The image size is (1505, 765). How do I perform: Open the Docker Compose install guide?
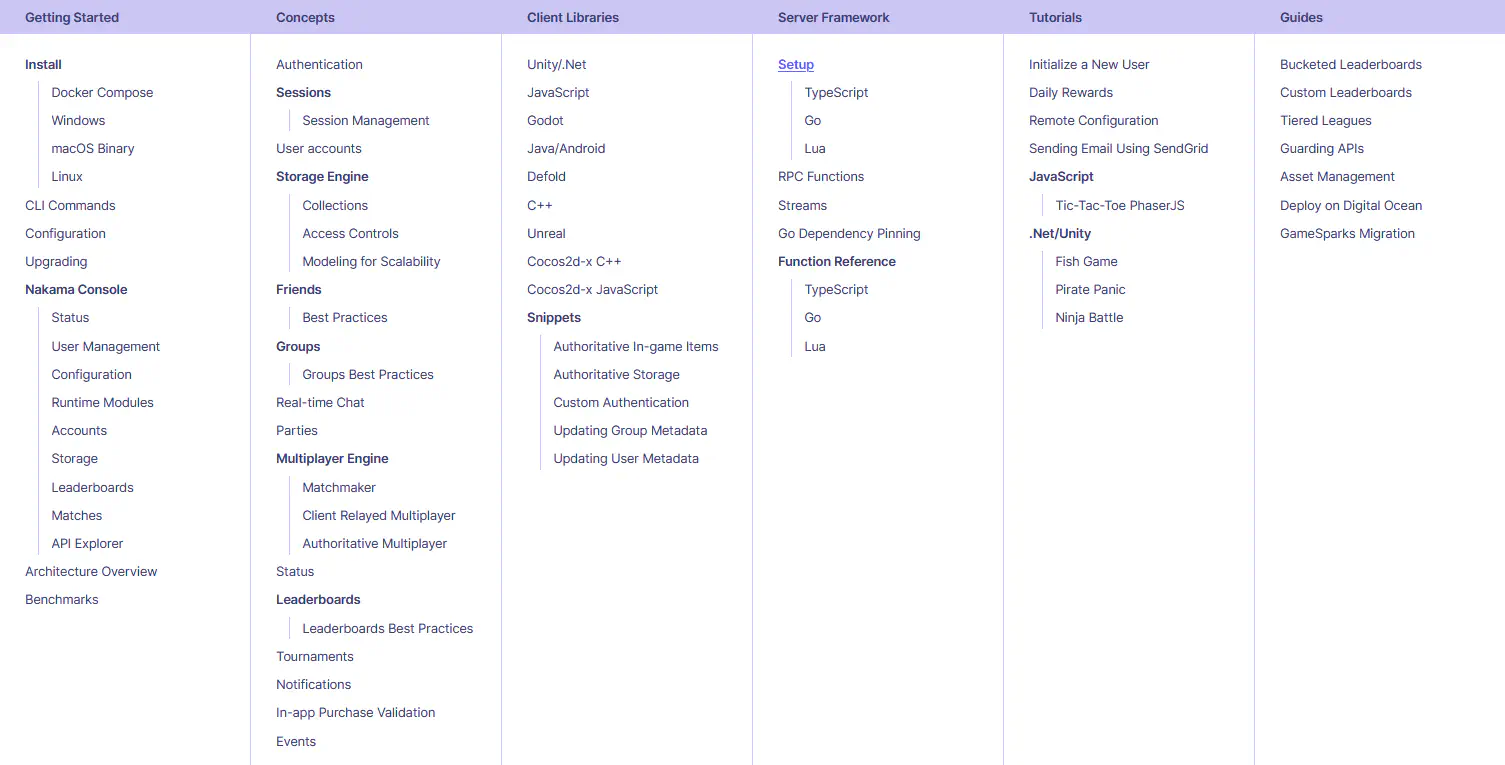[102, 92]
